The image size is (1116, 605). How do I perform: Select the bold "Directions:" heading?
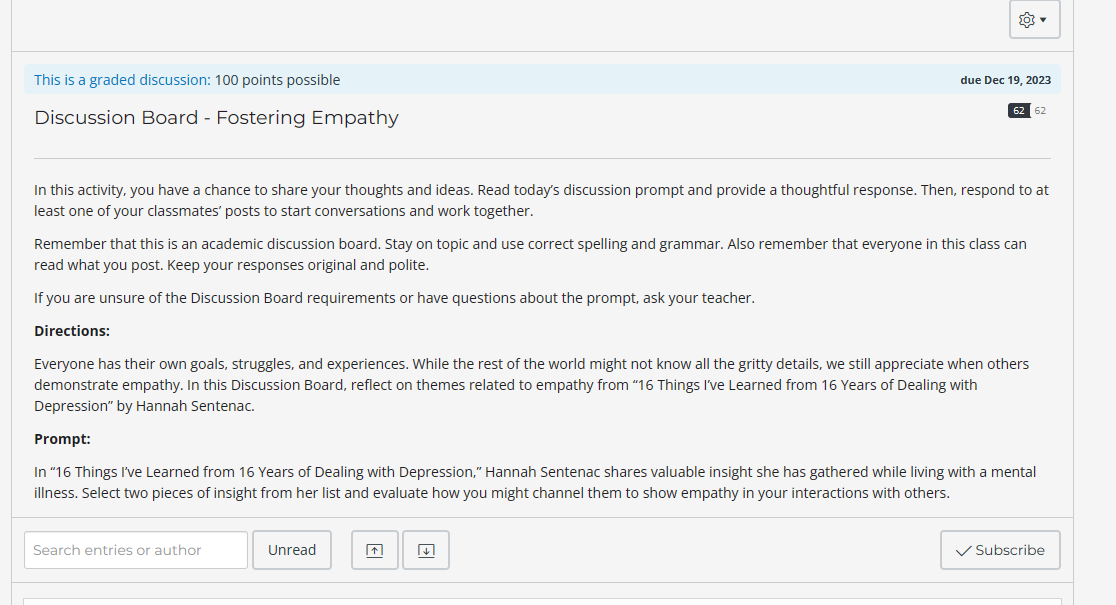[72, 330]
